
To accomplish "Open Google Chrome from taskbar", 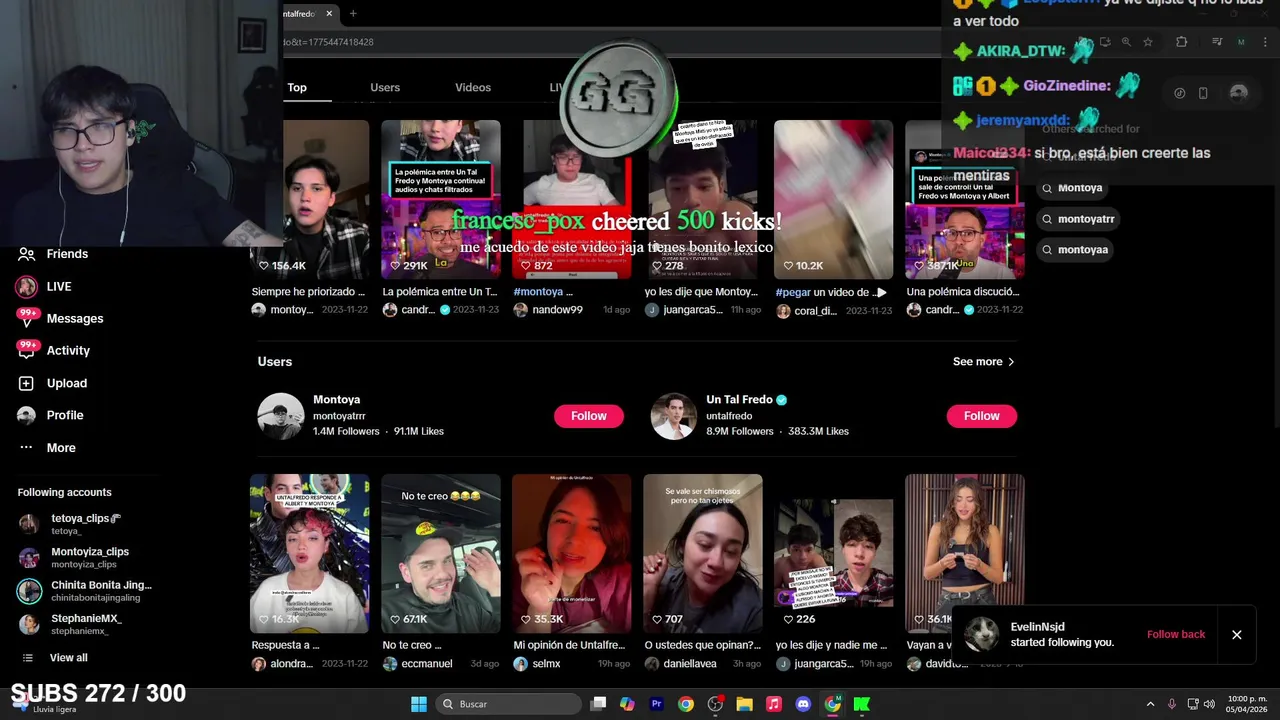I will point(686,704).
